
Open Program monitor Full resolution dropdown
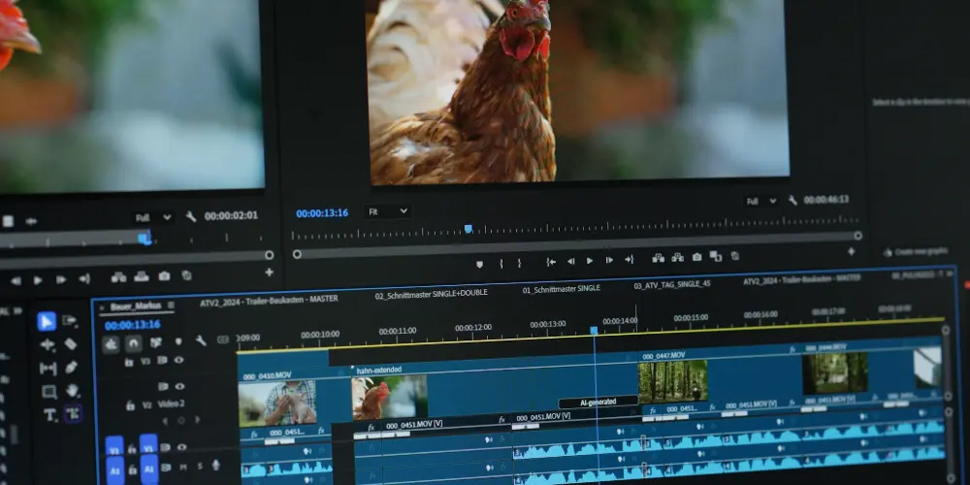coord(760,200)
